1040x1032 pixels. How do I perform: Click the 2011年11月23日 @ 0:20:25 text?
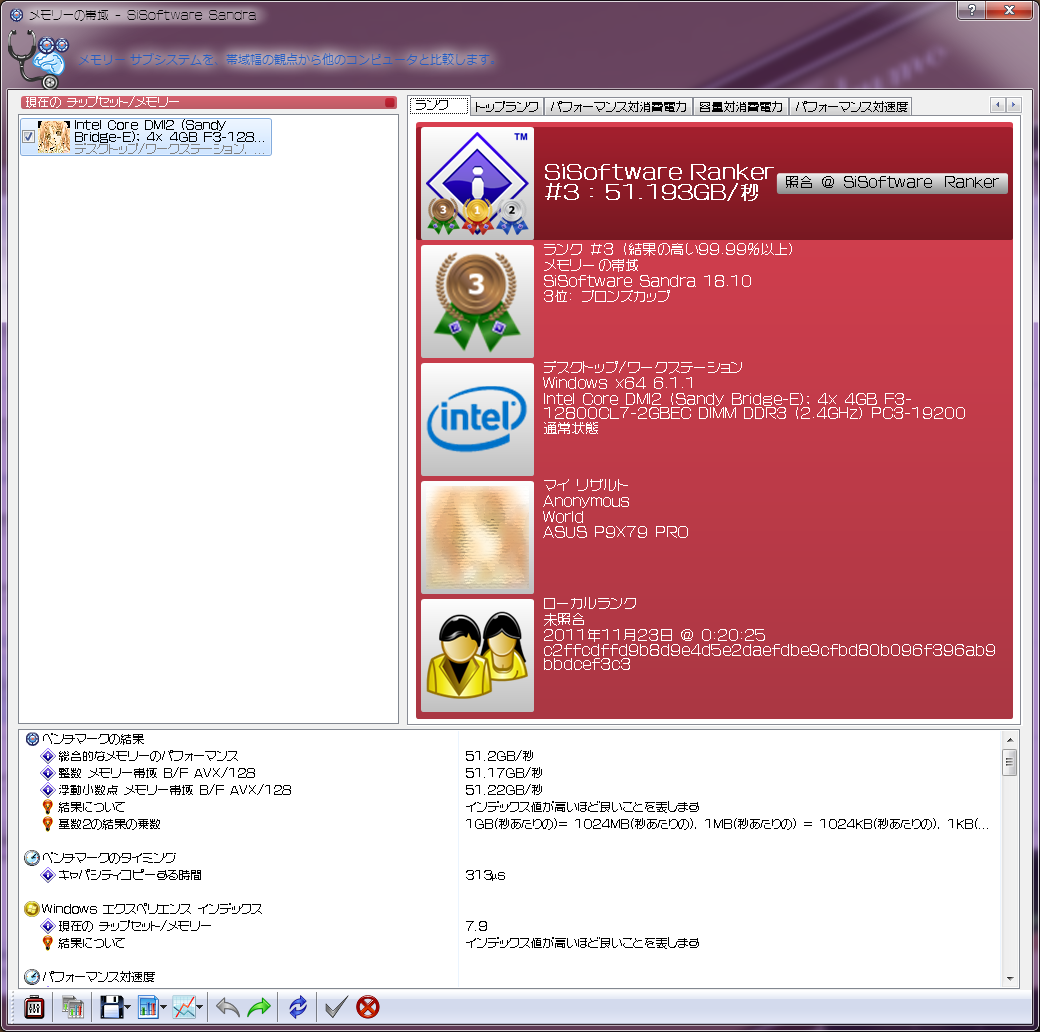click(654, 635)
